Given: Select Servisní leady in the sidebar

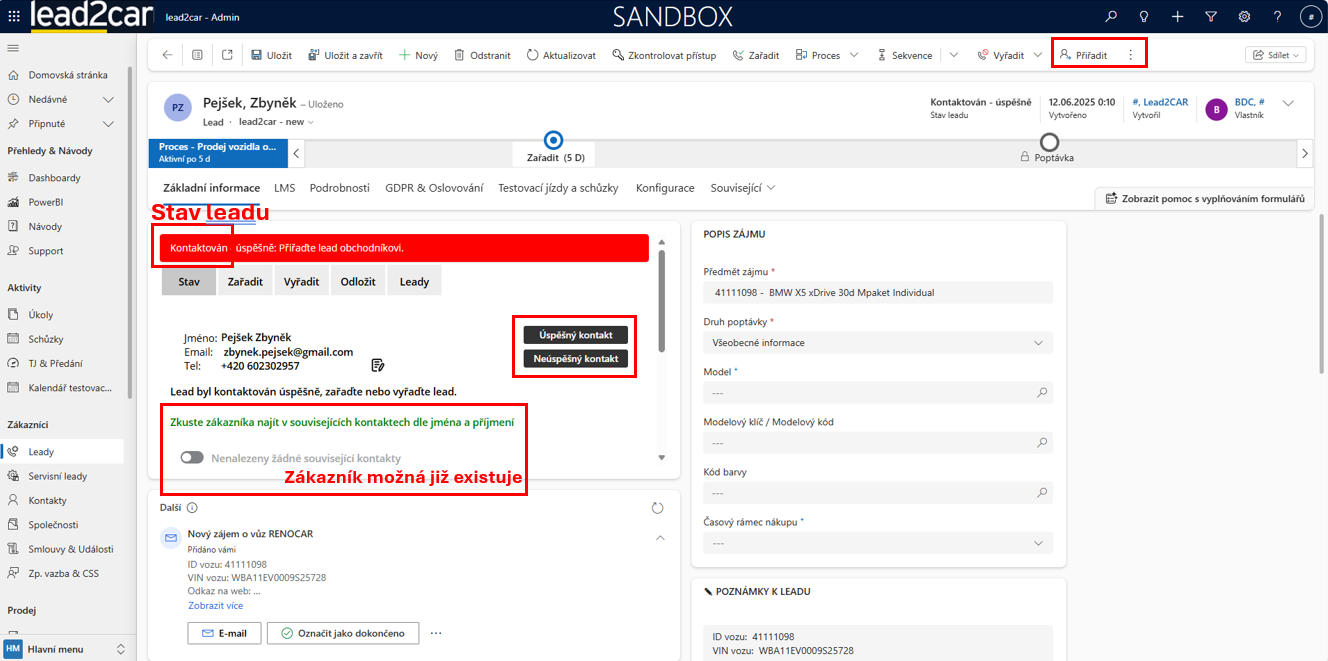Looking at the screenshot, I should (57, 476).
